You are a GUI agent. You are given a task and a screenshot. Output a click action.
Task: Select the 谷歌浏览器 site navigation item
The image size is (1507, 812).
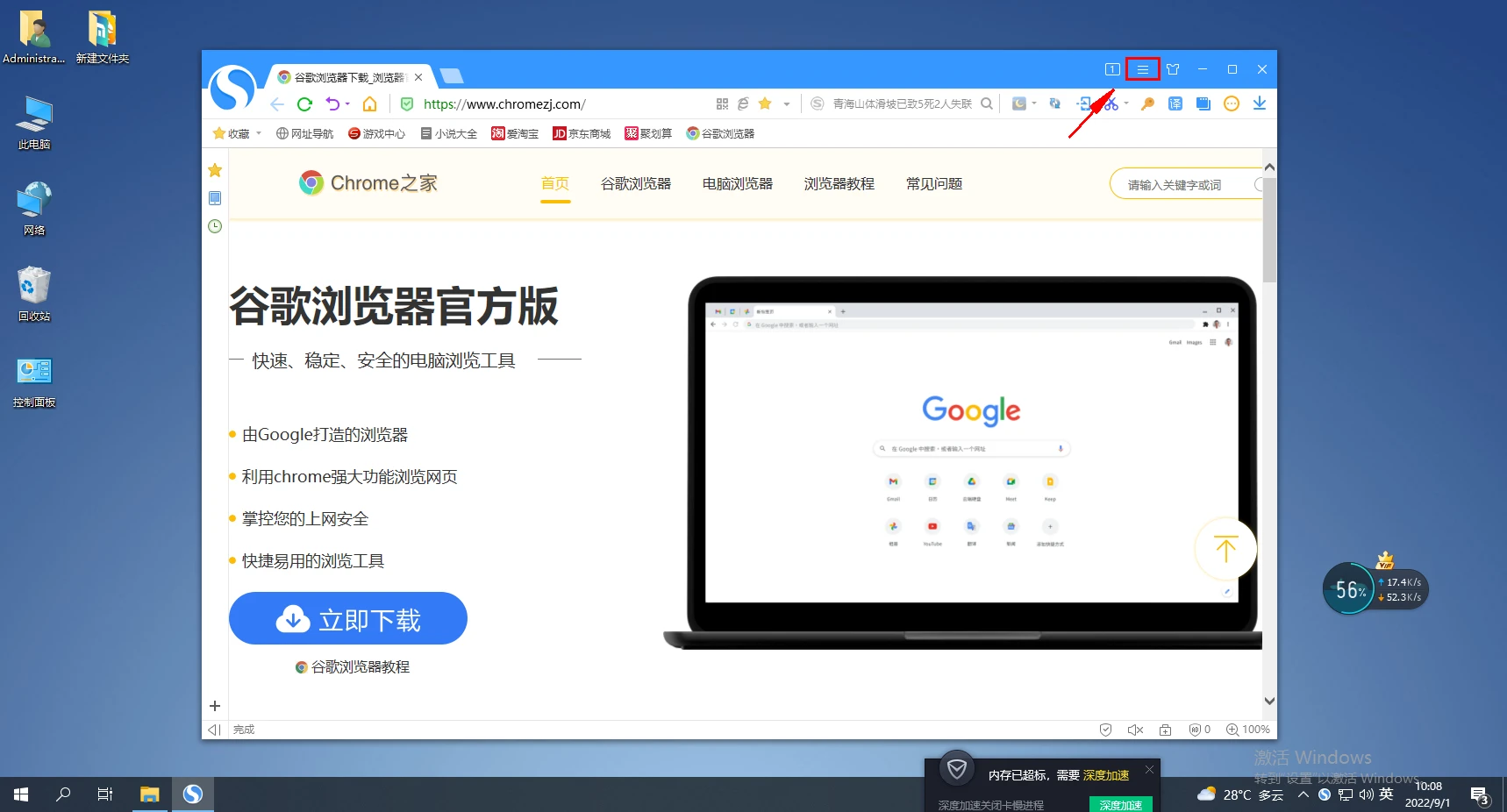(636, 183)
